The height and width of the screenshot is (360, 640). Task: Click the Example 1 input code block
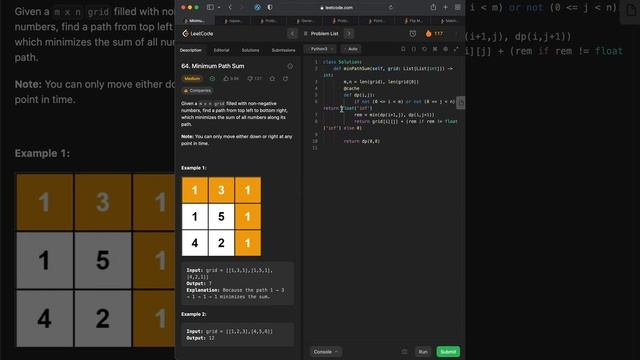tap(238, 283)
